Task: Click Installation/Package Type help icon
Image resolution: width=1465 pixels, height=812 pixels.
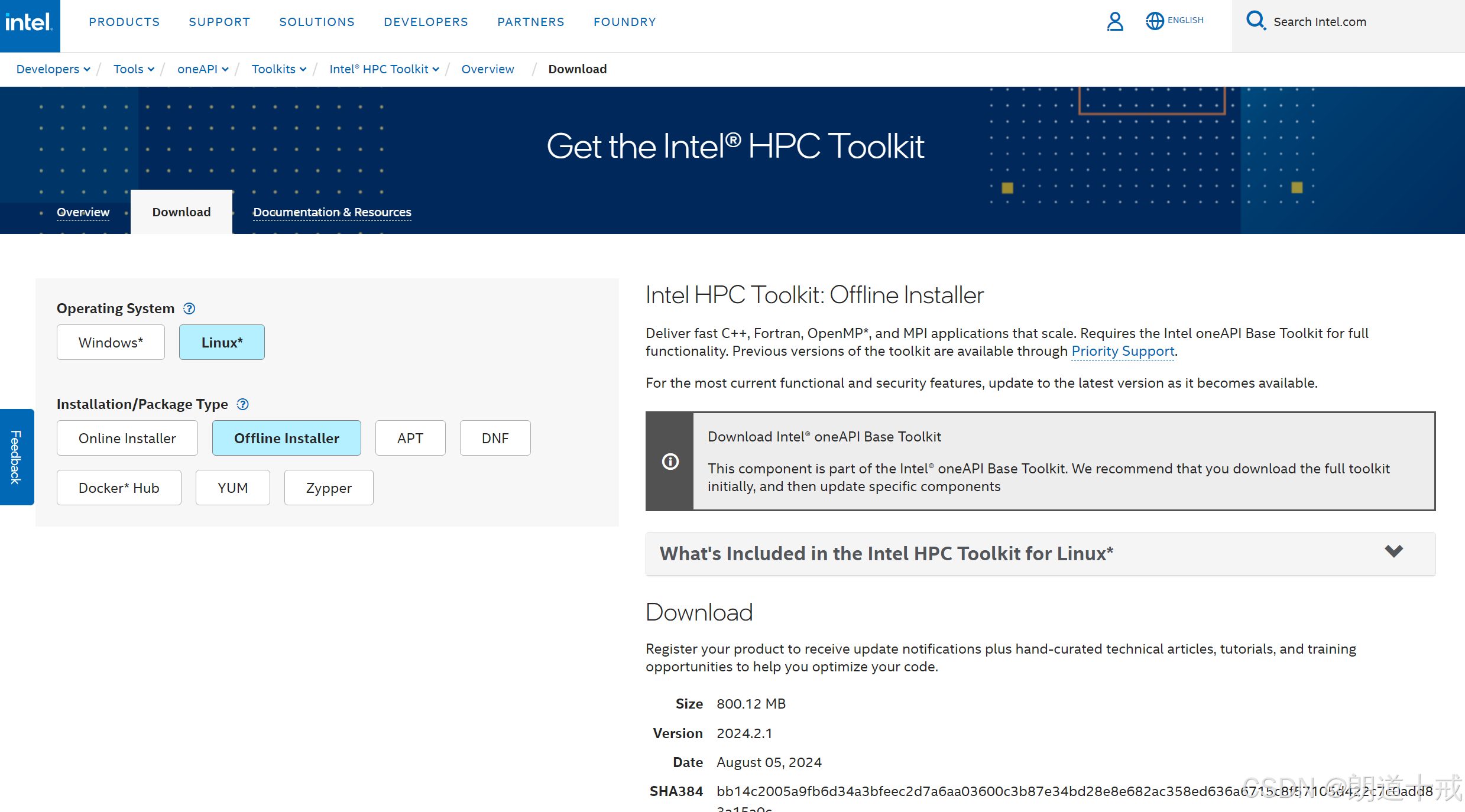Action: click(242, 404)
